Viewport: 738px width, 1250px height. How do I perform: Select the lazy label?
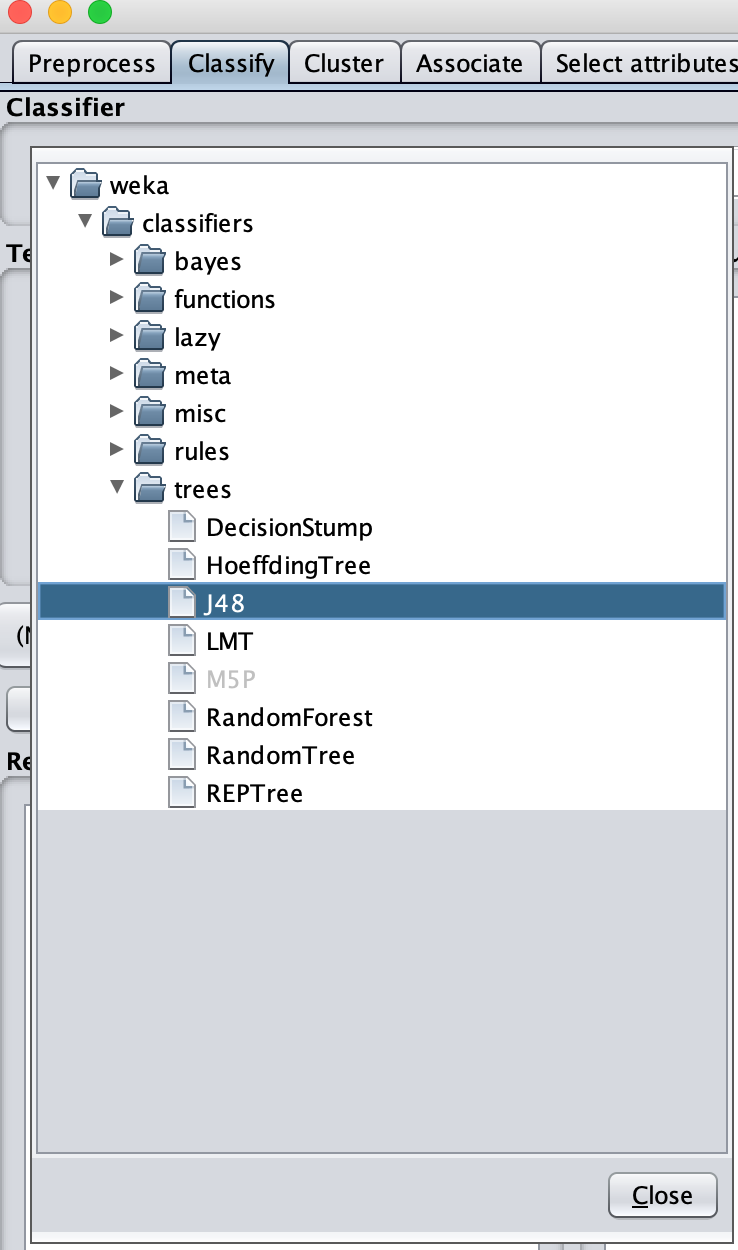point(196,338)
